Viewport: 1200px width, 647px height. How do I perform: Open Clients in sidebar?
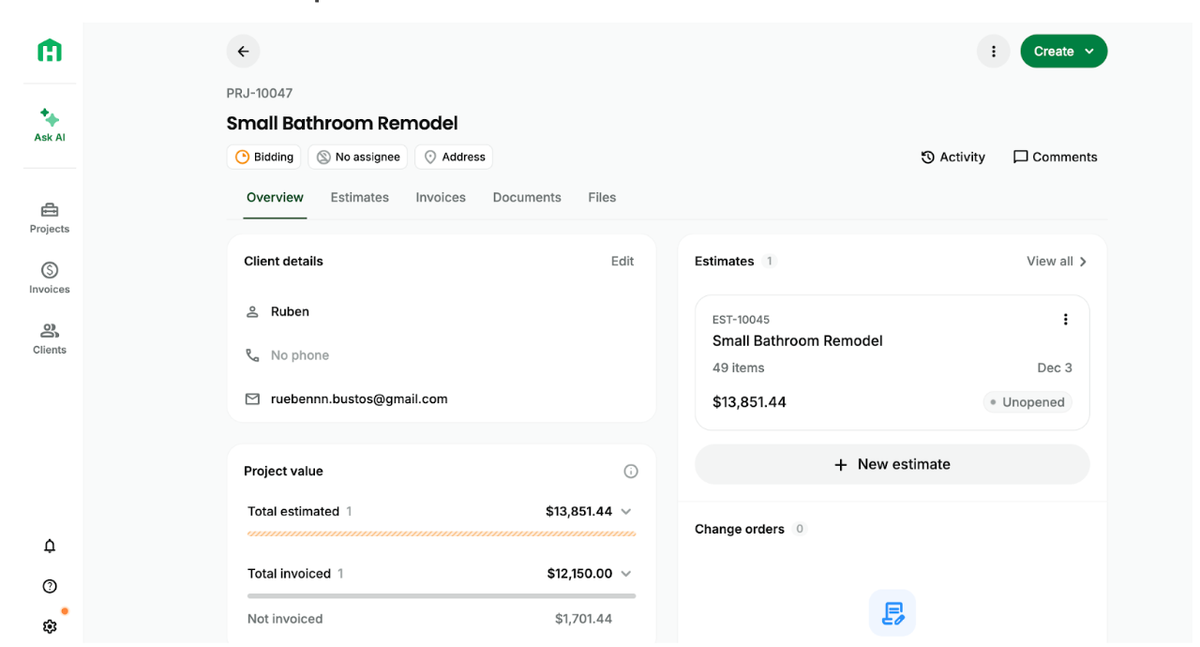49,338
